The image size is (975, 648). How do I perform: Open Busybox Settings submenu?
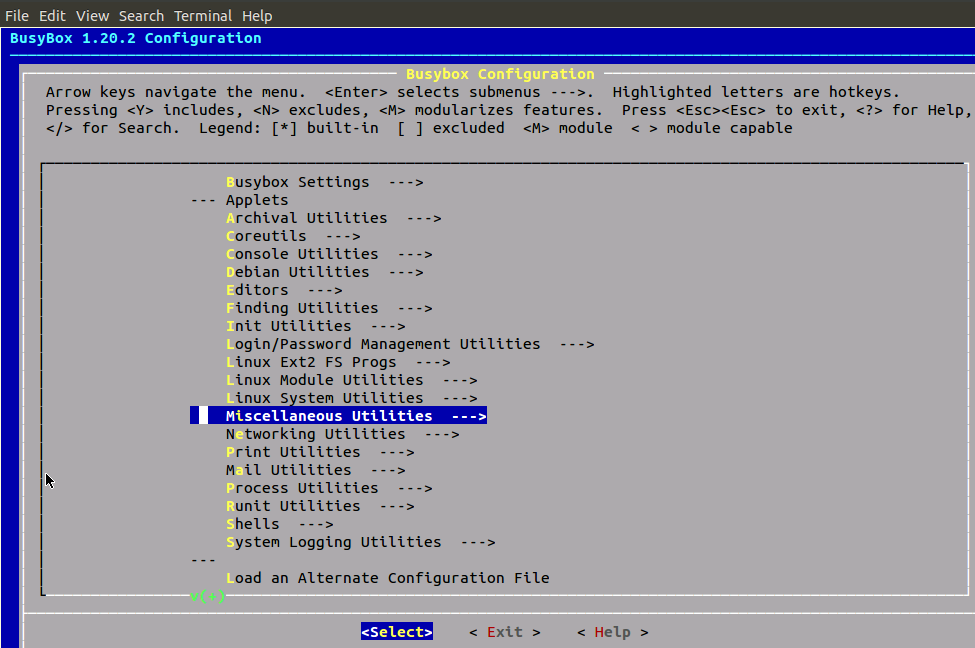(325, 182)
